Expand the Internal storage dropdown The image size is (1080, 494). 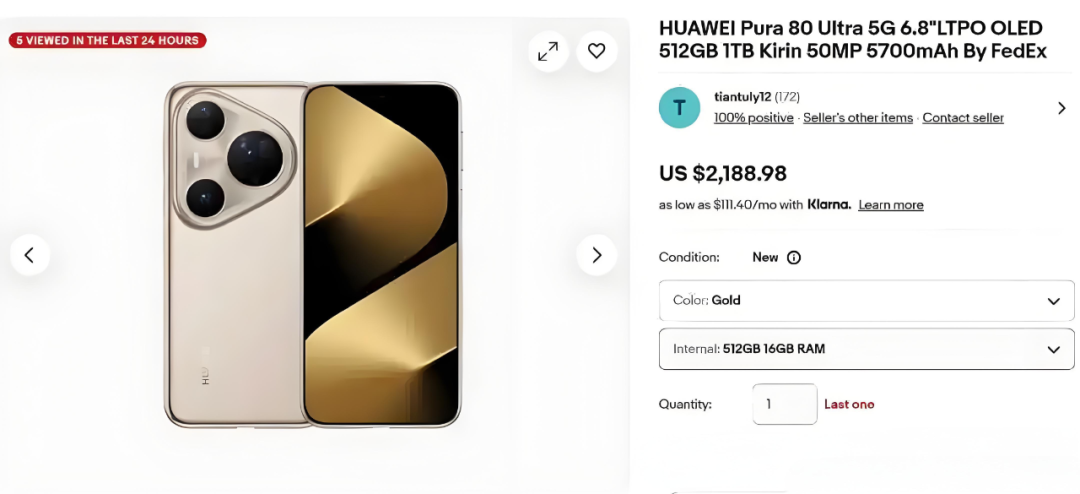pyautogui.click(x=866, y=349)
